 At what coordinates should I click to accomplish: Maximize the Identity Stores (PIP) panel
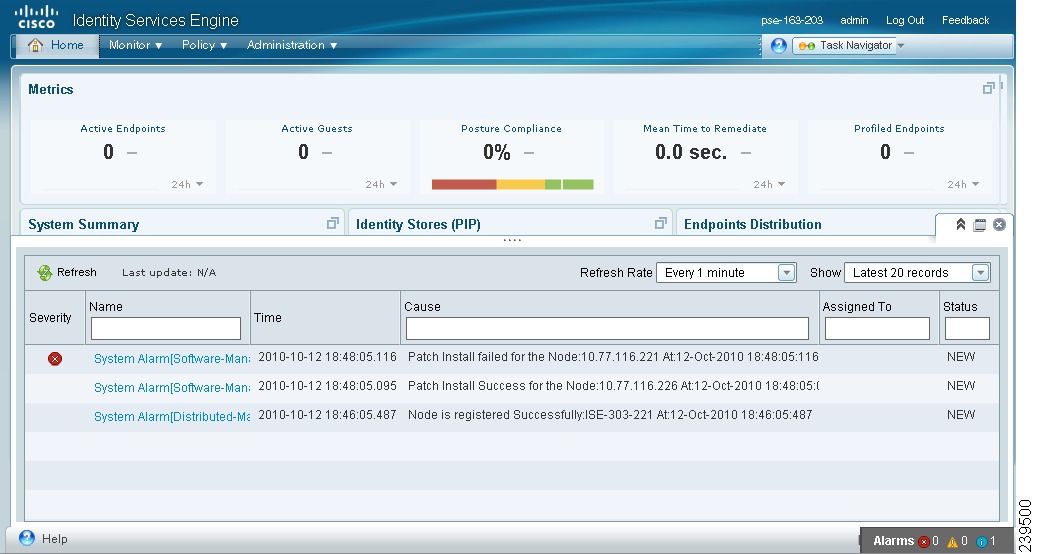point(660,224)
